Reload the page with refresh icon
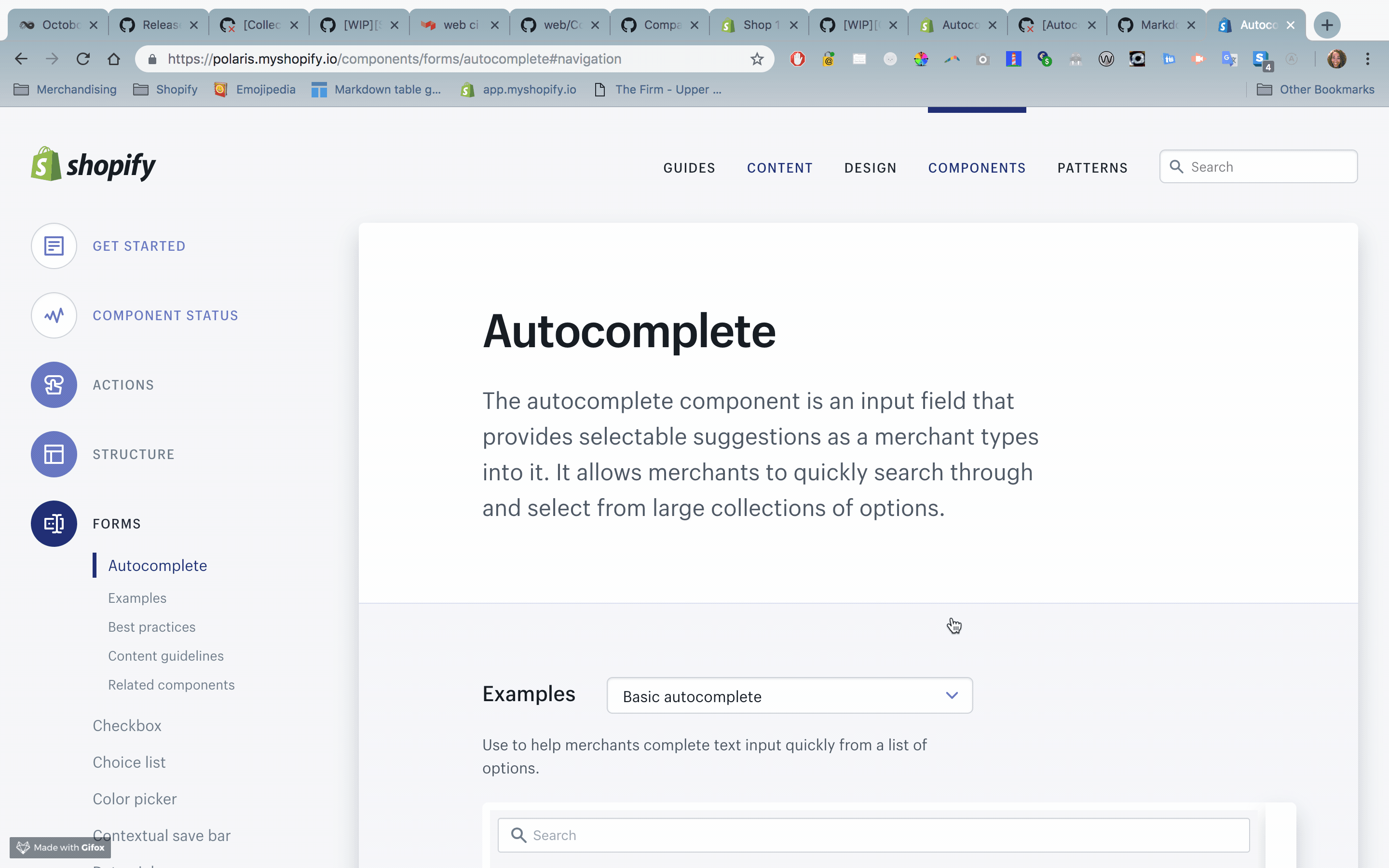Image resolution: width=1389 pixels, height=868 pixels. pos(83,59)
